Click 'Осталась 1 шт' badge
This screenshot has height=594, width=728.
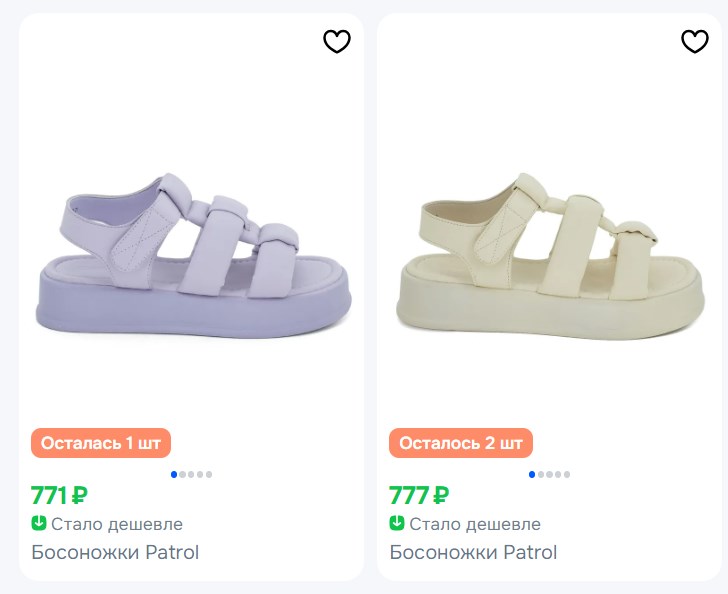coord(101,443)
